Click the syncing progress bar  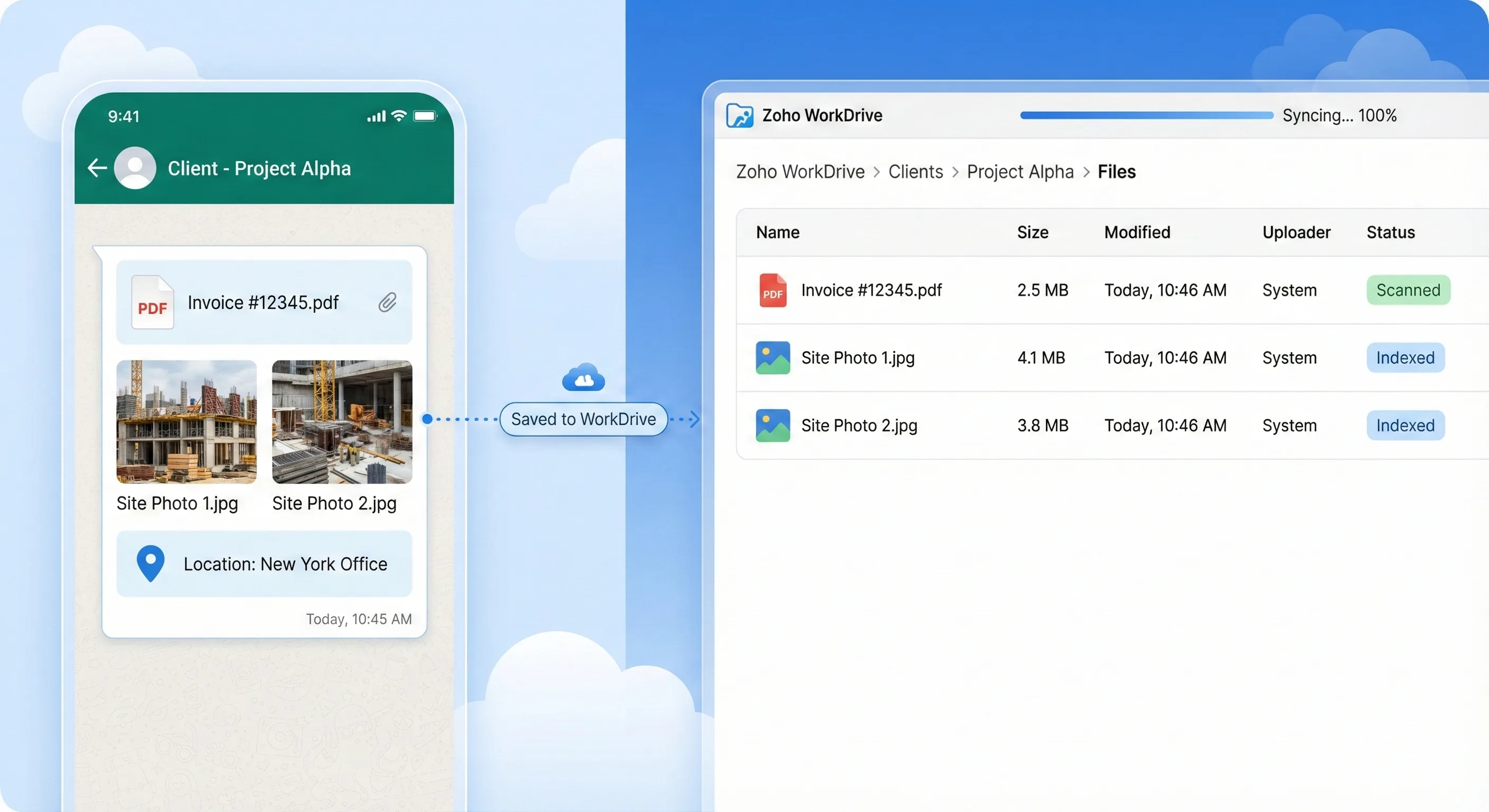(1146, 116)
